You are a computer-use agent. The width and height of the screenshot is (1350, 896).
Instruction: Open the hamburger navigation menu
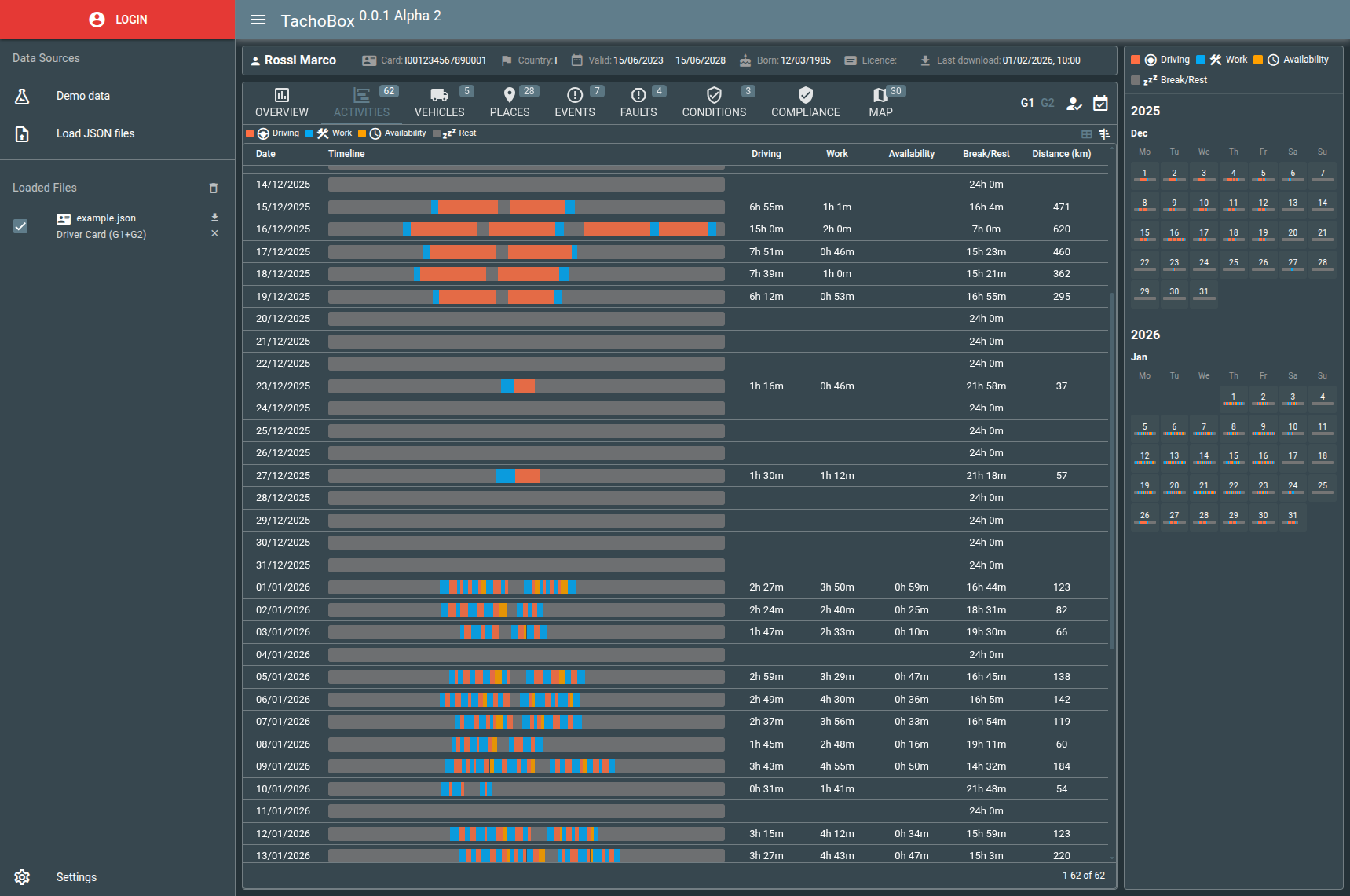click(258, 20)
